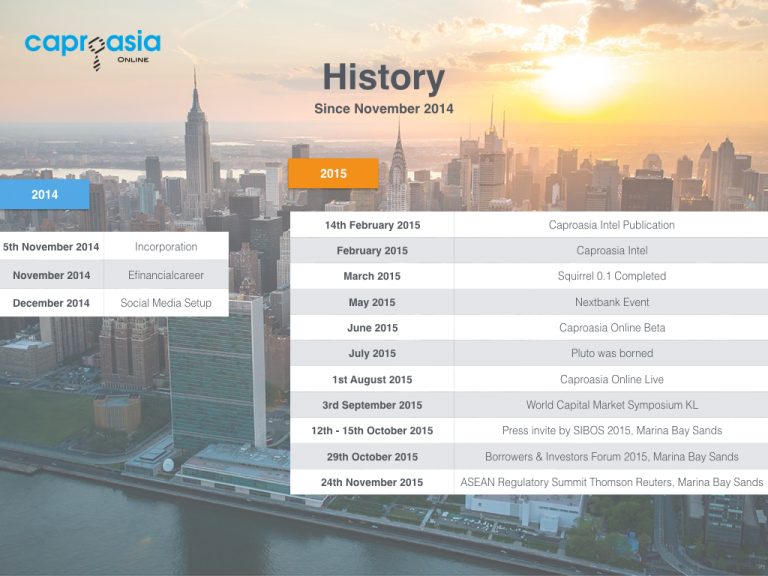Click the '1st August 2015' date cell
Image resolution: width=768 pixels, height=576 pixels.
pos(372,380)
